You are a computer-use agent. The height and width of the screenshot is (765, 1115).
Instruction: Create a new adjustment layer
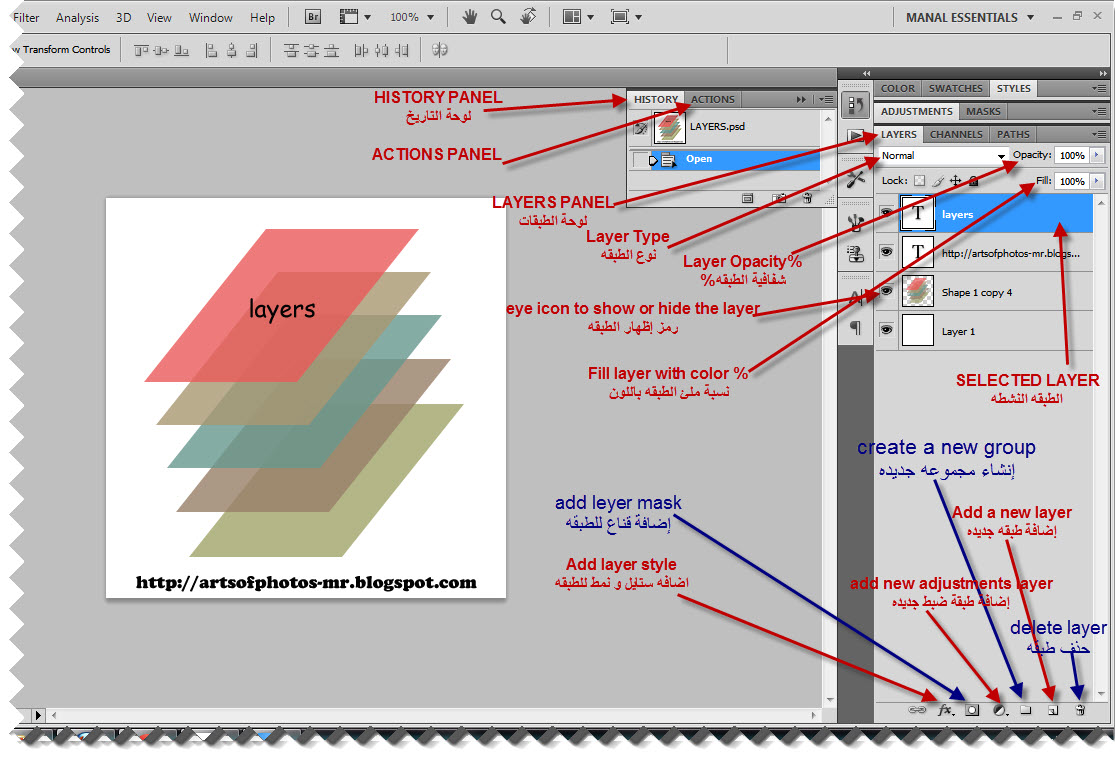click(998, 710)
